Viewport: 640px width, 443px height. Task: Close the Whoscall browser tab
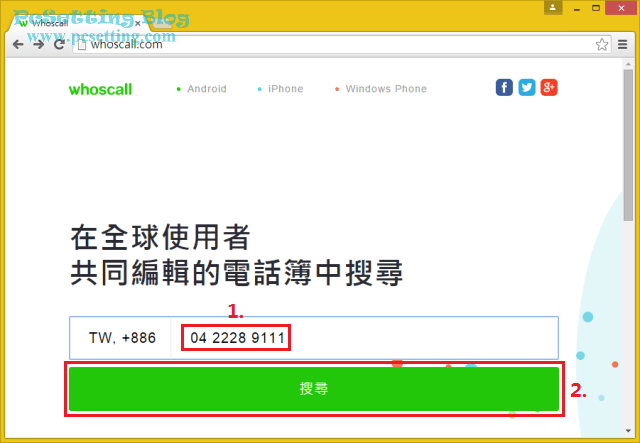click(x=138, y=23)
